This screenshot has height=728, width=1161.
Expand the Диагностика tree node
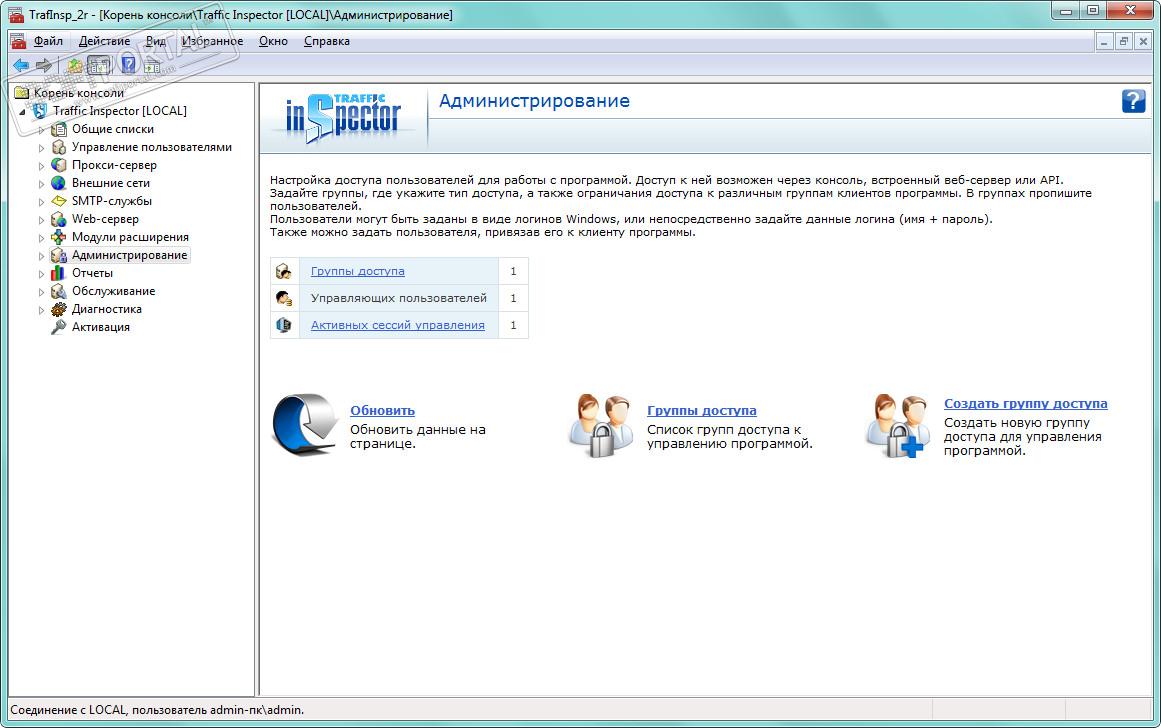click(x=41, y=310)
